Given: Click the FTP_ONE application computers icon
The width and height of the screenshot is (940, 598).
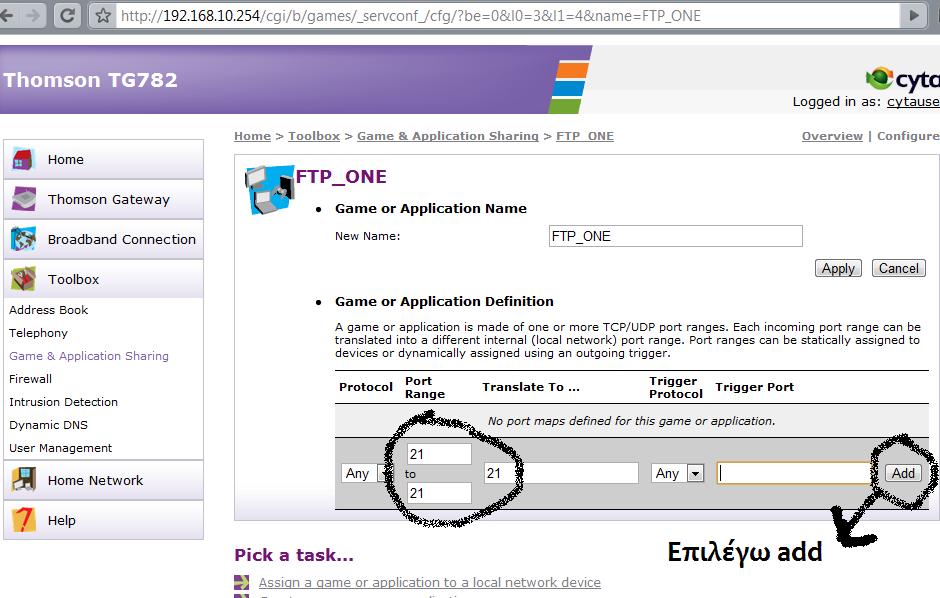Looking at the screenshot, I should tap(269, 190).
